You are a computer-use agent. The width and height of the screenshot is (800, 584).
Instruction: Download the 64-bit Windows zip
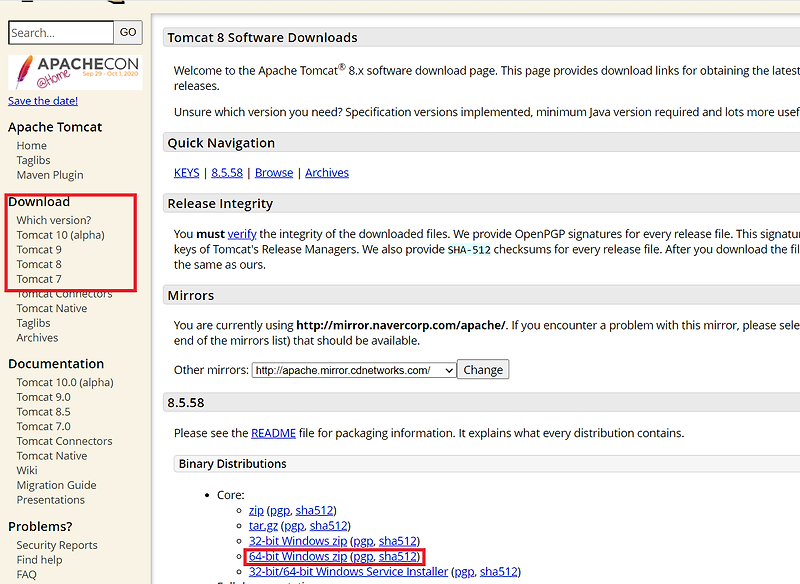298,556
